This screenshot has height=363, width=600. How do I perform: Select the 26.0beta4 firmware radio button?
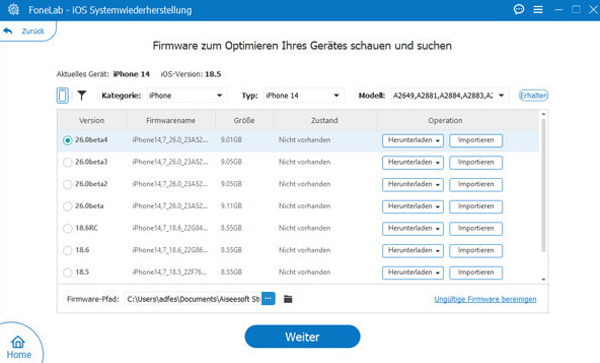point(67,140)
